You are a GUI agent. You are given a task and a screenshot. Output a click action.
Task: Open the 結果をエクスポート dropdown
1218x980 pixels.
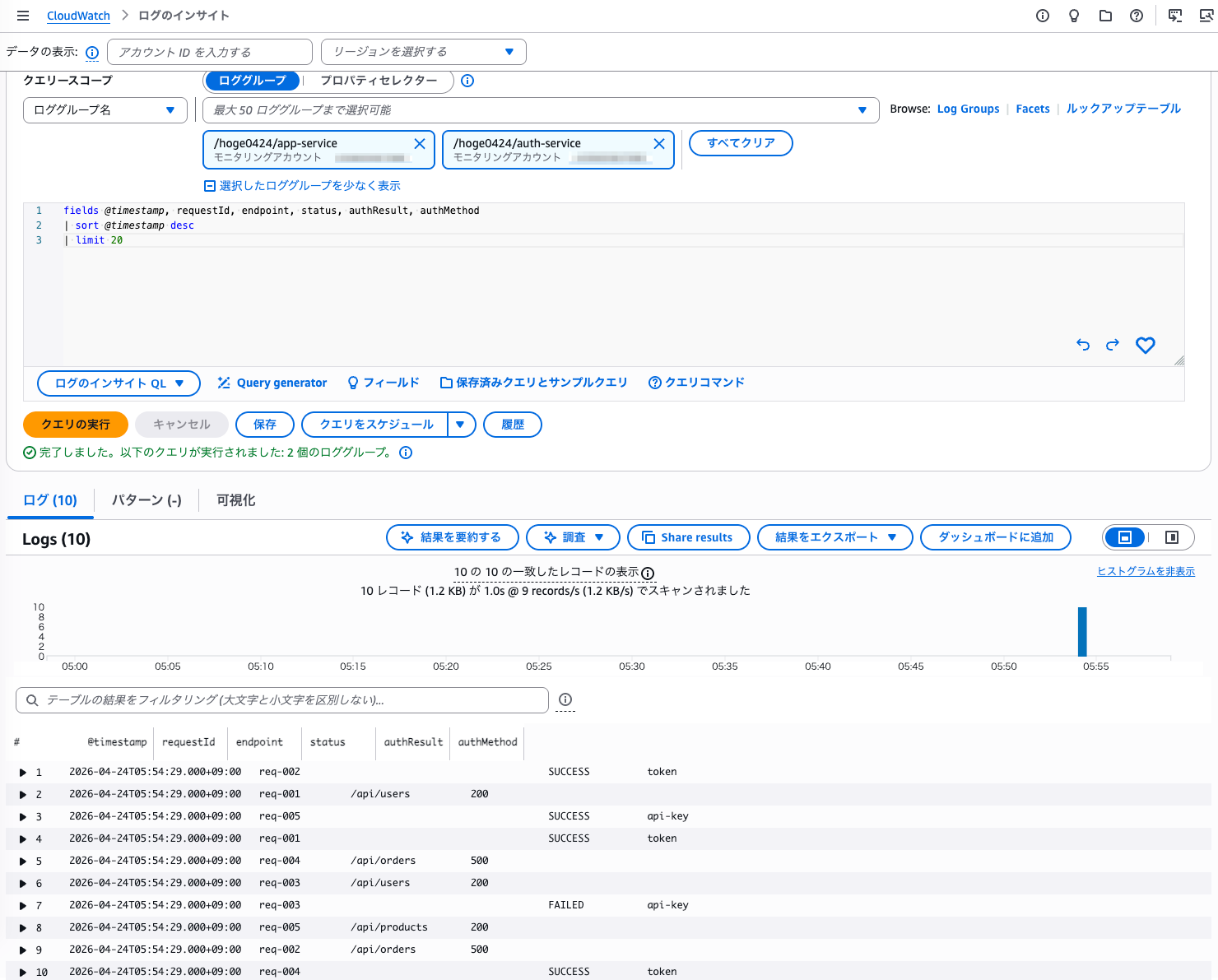coord(834,537)
